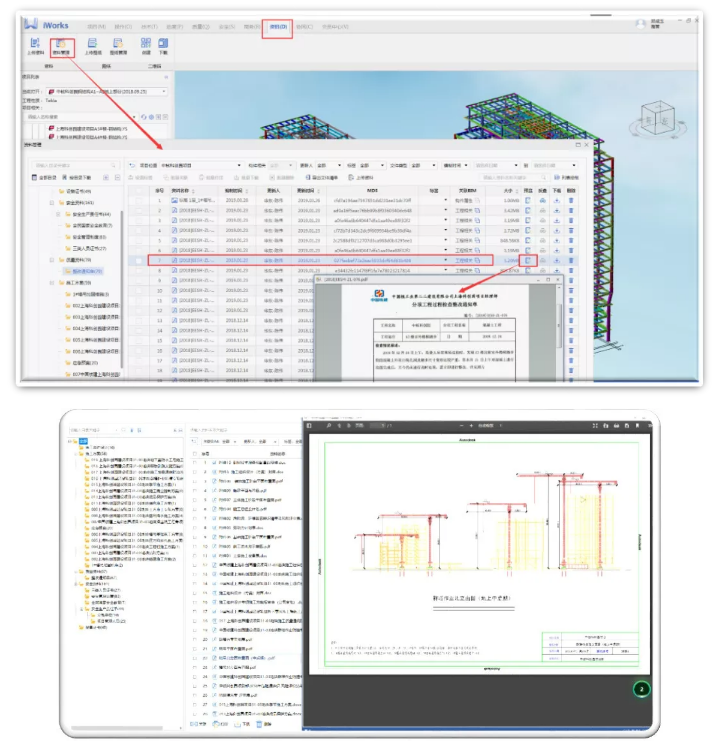Image resolution: width=723 pixels, height=742 pixels.
Task: Click the view cube in the 3D model view
Action: [658, 118]
